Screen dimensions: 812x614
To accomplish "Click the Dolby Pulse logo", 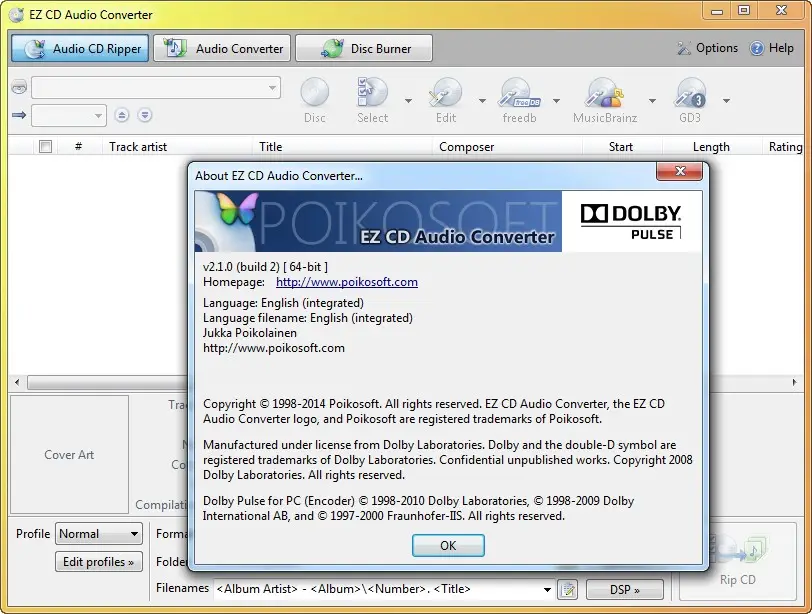I will 631,221.
